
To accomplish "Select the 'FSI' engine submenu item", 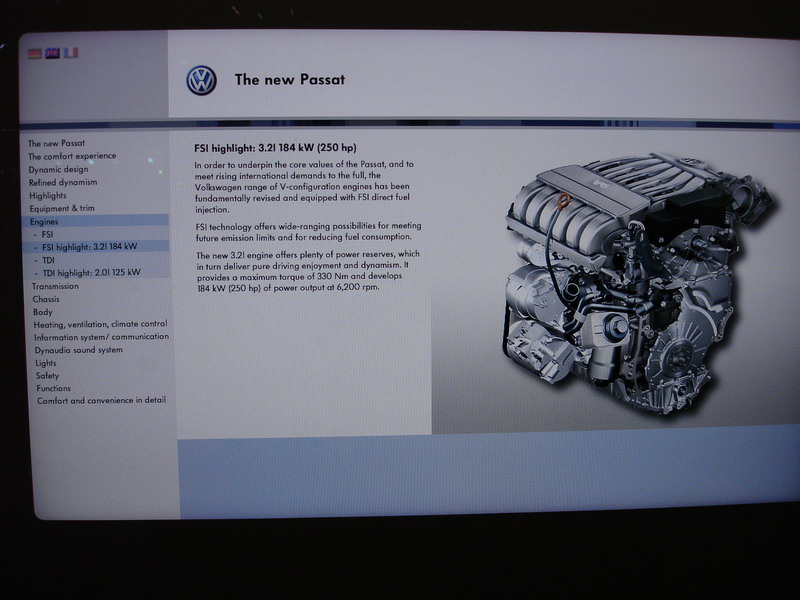I will [x=47, y=235].
